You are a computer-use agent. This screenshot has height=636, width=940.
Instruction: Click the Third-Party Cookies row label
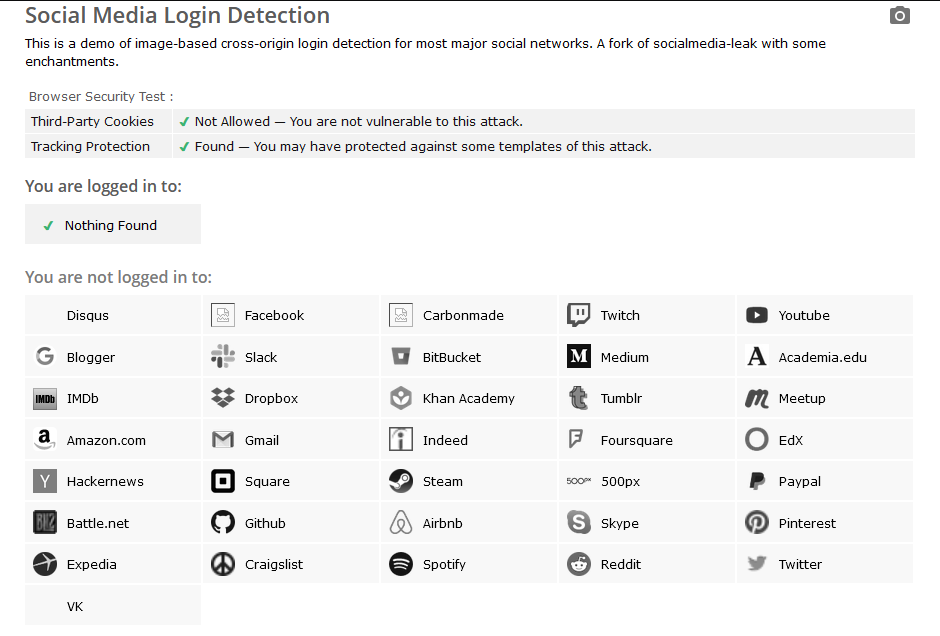92,122
